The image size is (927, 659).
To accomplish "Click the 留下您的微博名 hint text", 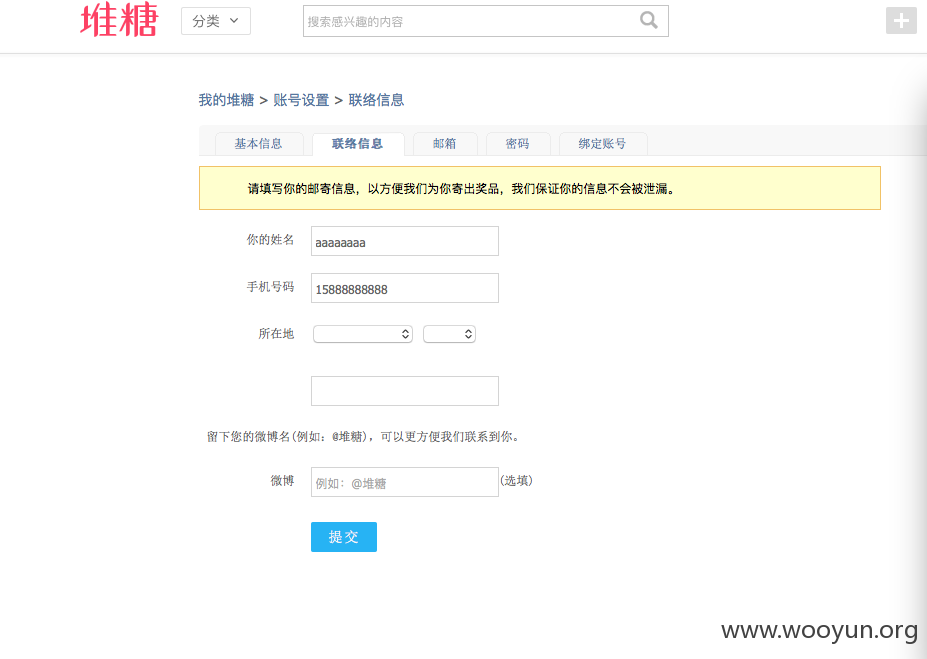I will click(x=364, y=437).
